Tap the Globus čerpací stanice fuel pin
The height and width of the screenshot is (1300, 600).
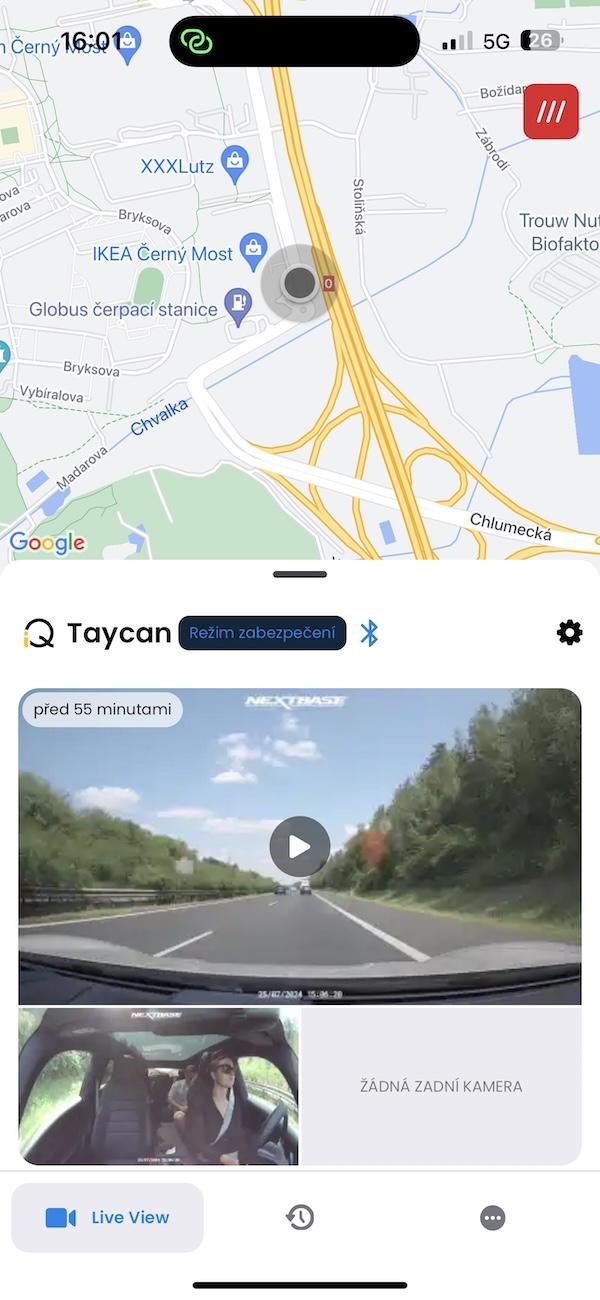238,306
